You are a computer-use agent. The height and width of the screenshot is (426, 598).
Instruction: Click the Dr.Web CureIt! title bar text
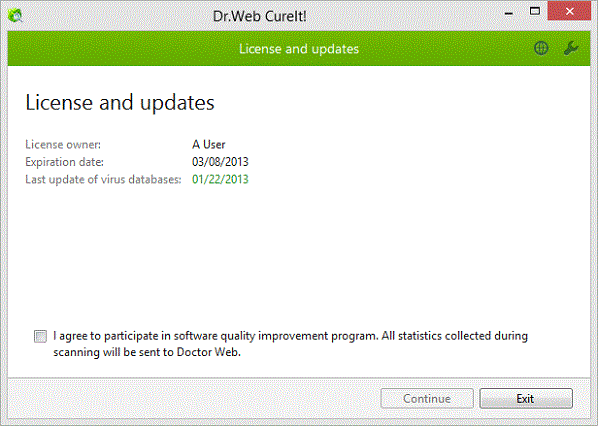pos(259,16)
